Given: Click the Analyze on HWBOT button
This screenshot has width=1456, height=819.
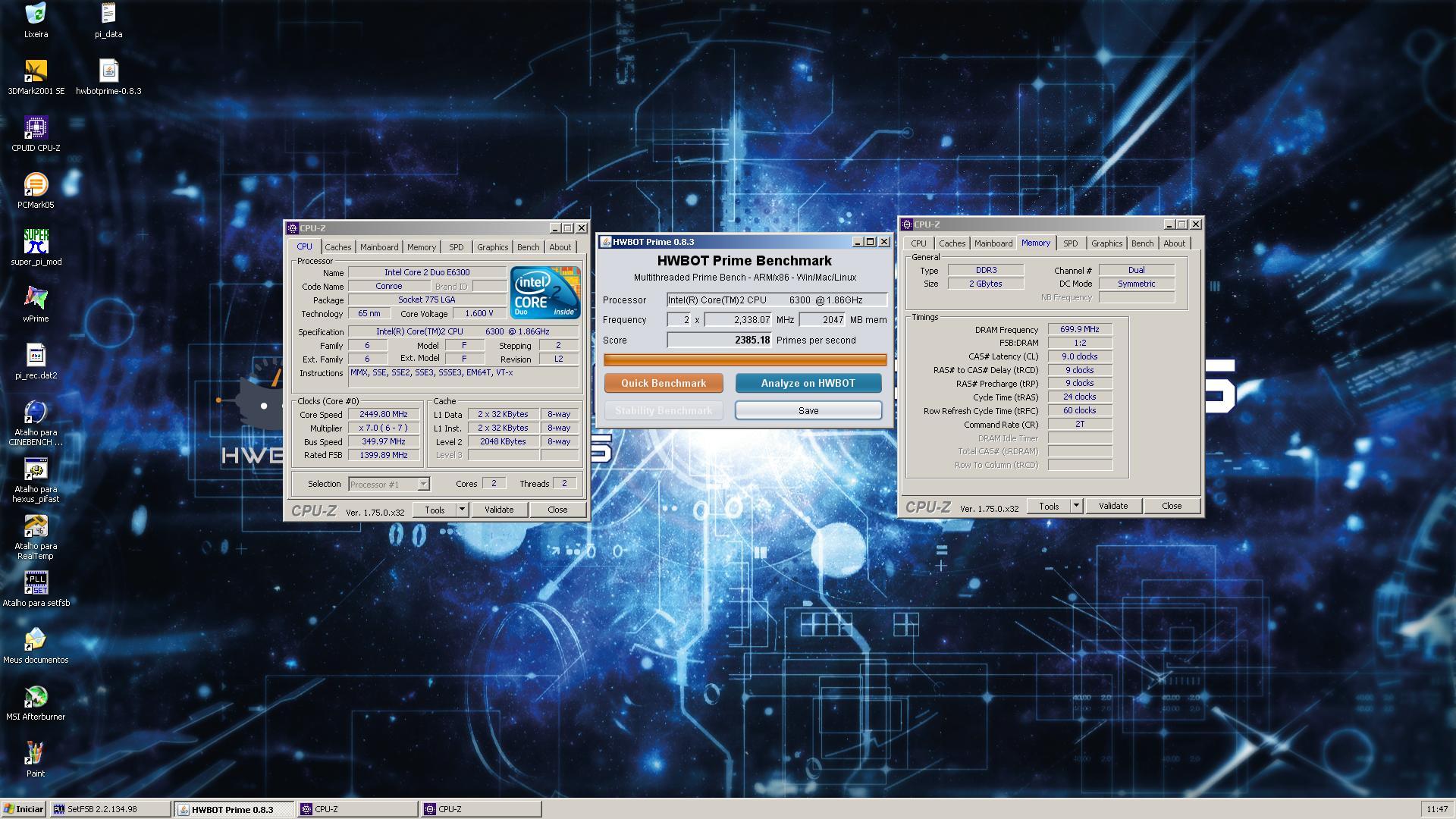Looking at the screenshot, I should (808, 383).
